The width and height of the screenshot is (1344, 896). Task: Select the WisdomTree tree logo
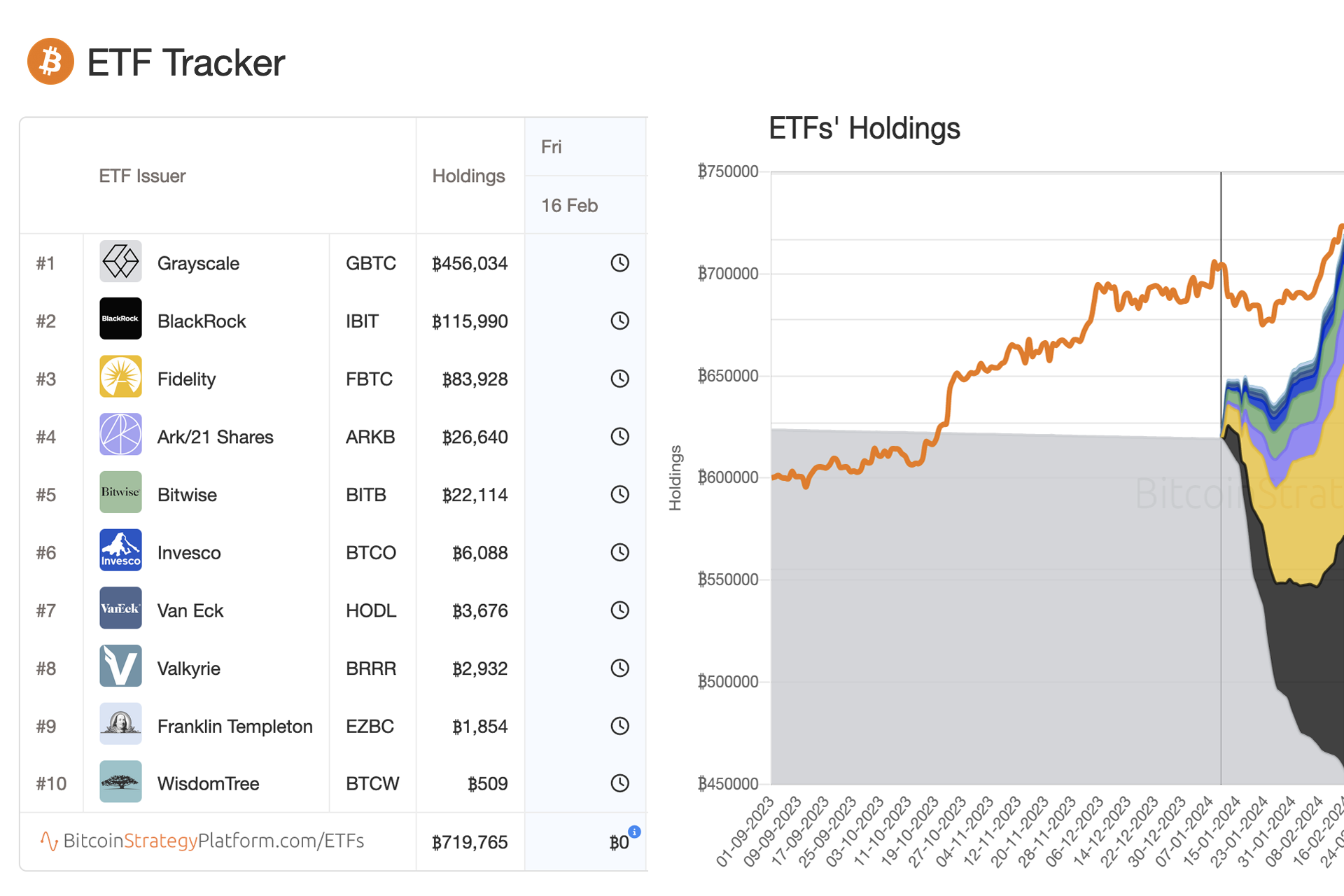120,781
